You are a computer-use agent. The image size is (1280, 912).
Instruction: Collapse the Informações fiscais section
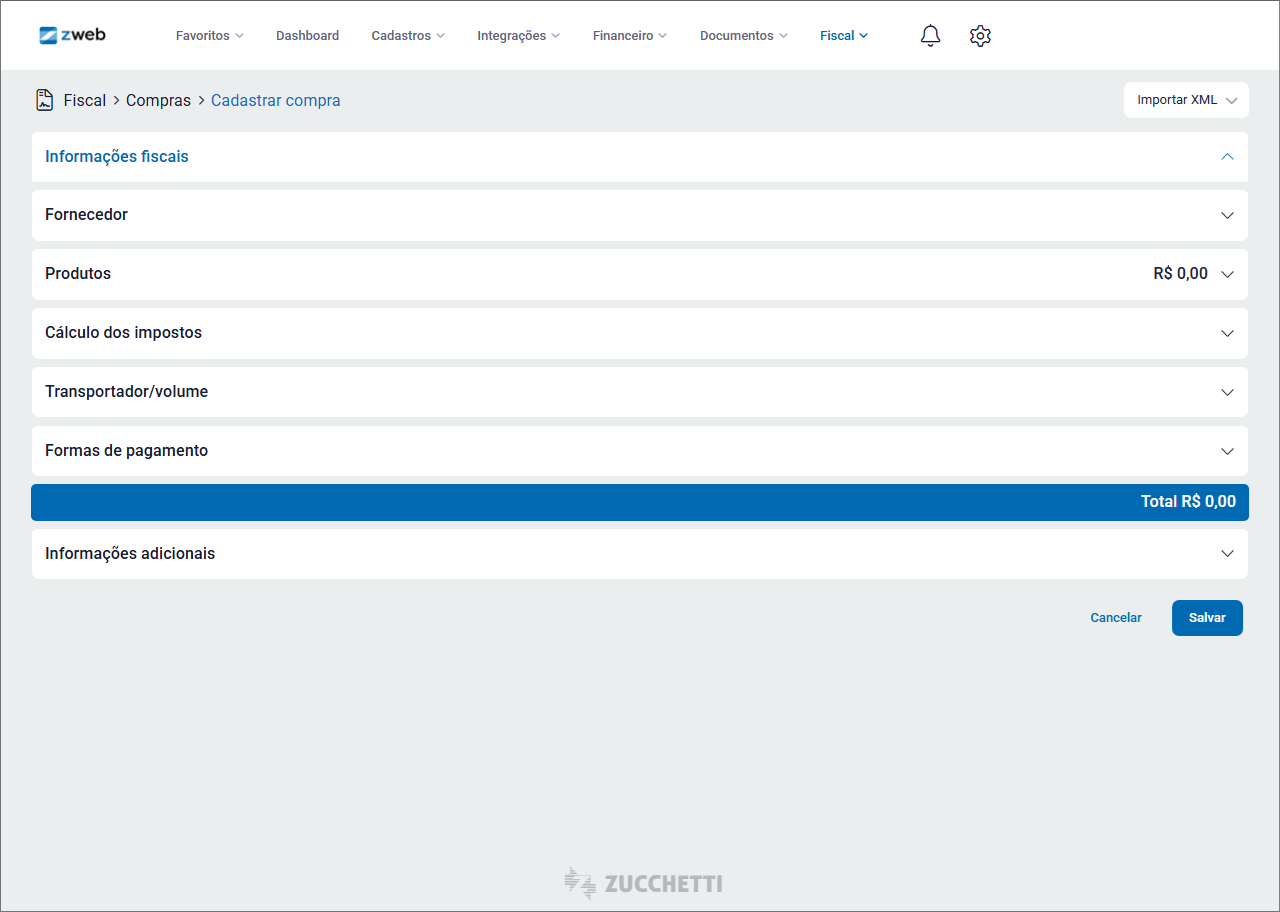pyautogui.click(x=1227, y=157)
